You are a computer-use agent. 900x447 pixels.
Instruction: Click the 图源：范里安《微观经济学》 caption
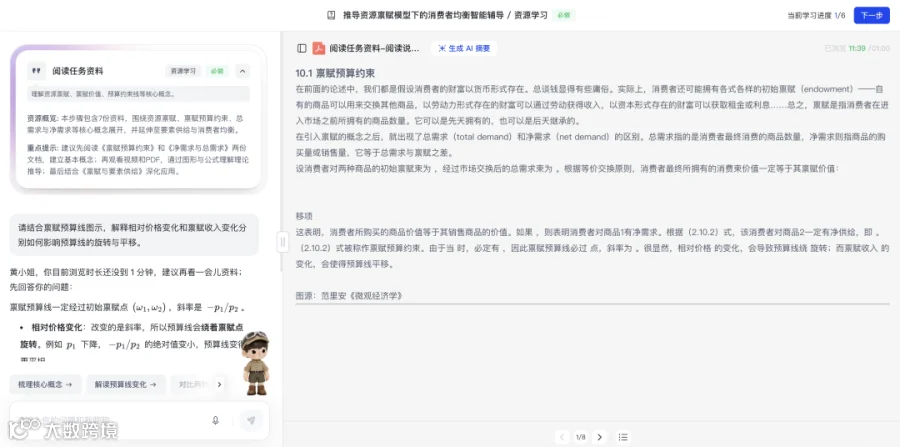[x=350, y=296]
